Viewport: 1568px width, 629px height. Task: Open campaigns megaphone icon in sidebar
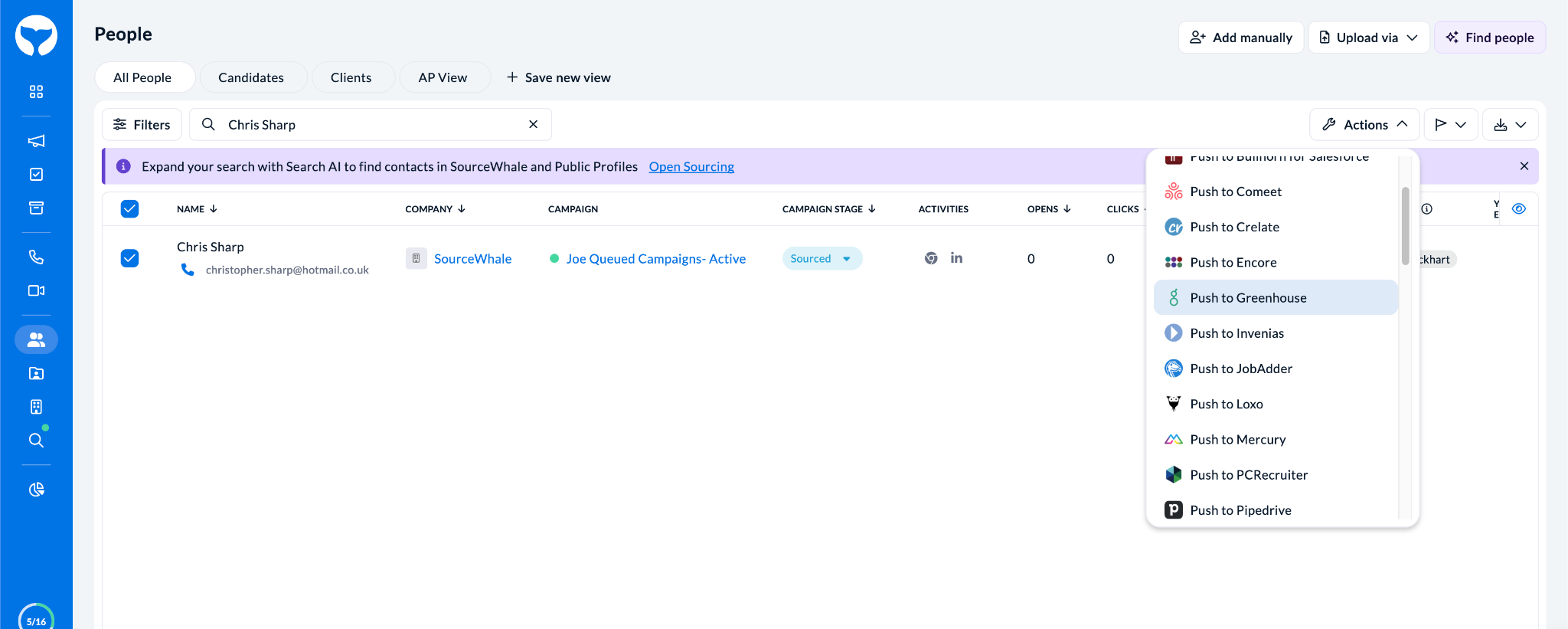click(x=36, y=141)
